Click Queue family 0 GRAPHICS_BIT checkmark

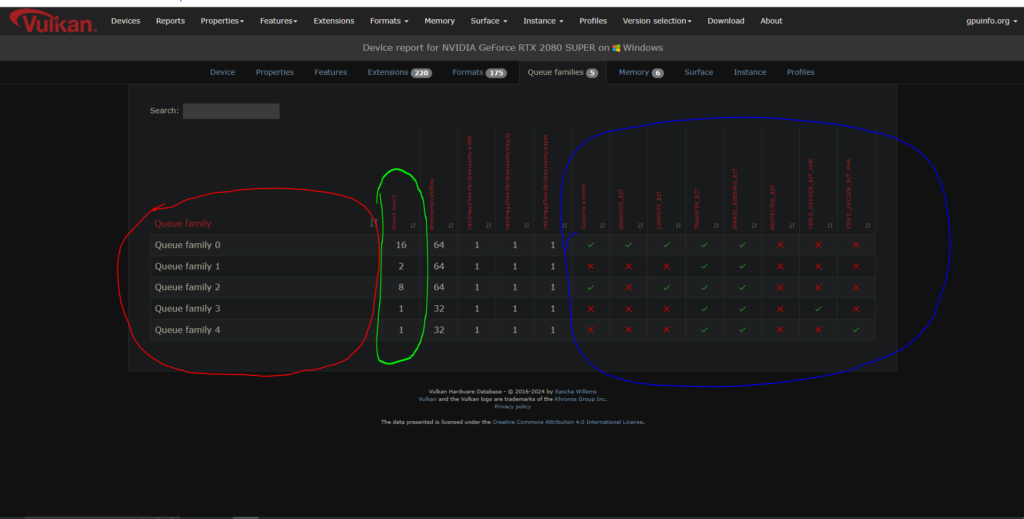pyautogui.click(x=628, y=245)
